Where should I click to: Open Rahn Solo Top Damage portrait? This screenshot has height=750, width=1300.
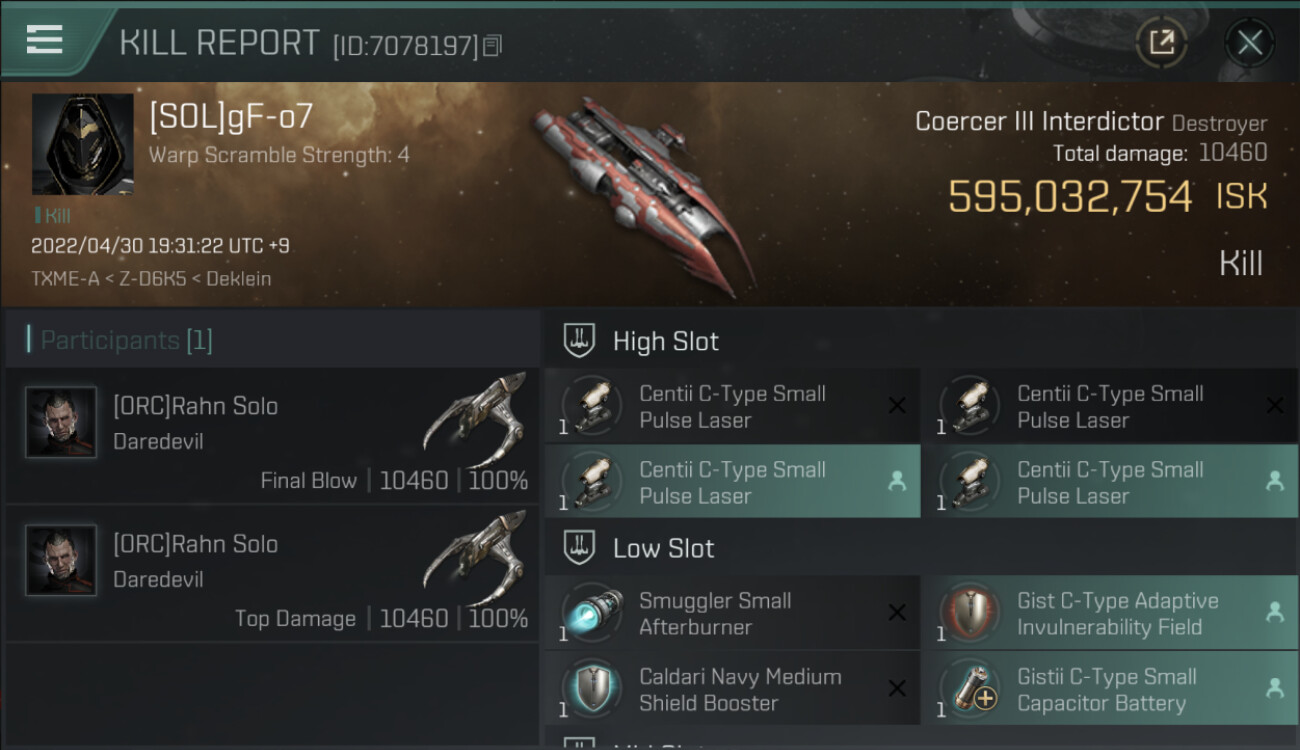61,561
